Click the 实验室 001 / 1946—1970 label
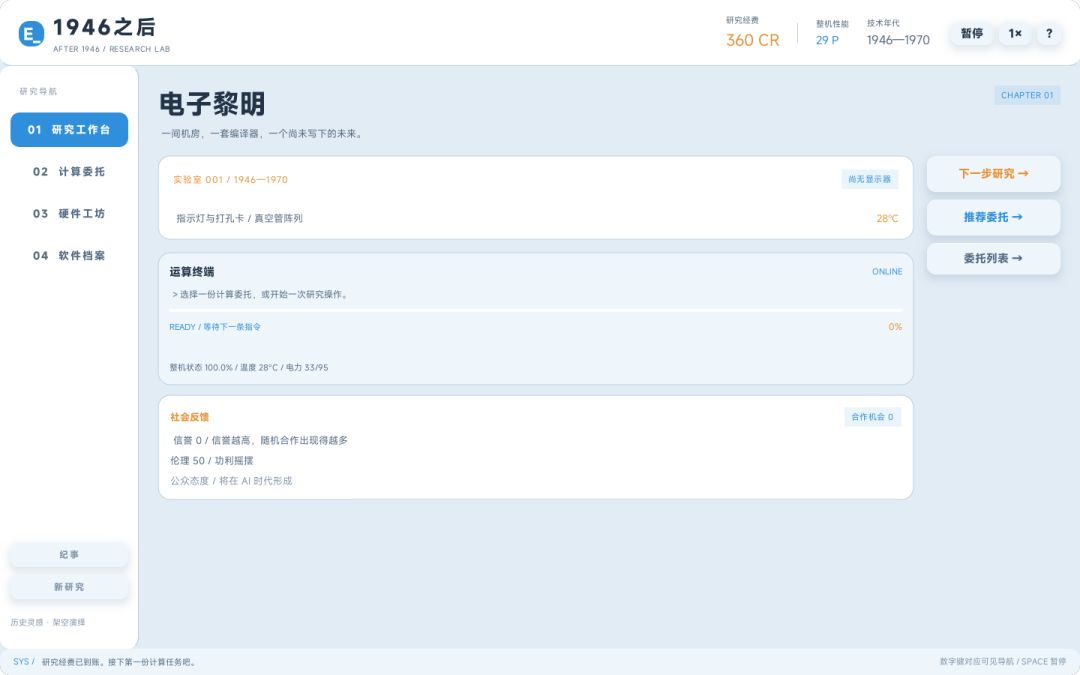Image resolution: width=1080 pixels, height=675 pixels. (230, 180)
